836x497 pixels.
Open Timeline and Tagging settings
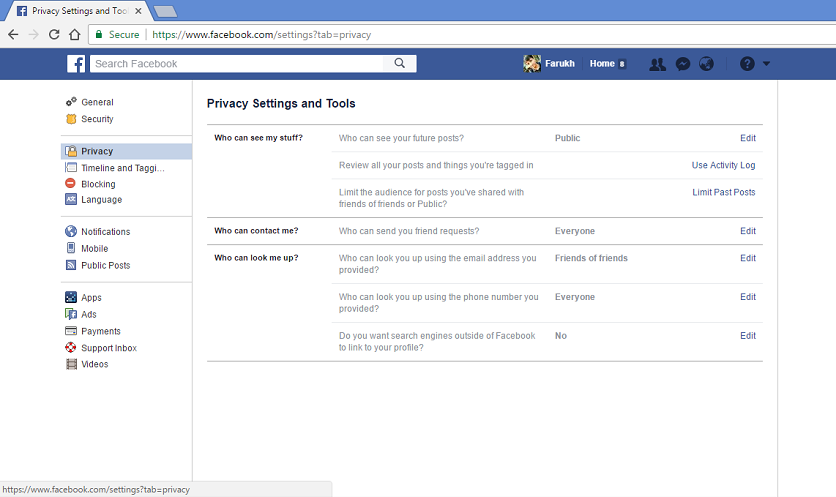click(x=123, y=168)
